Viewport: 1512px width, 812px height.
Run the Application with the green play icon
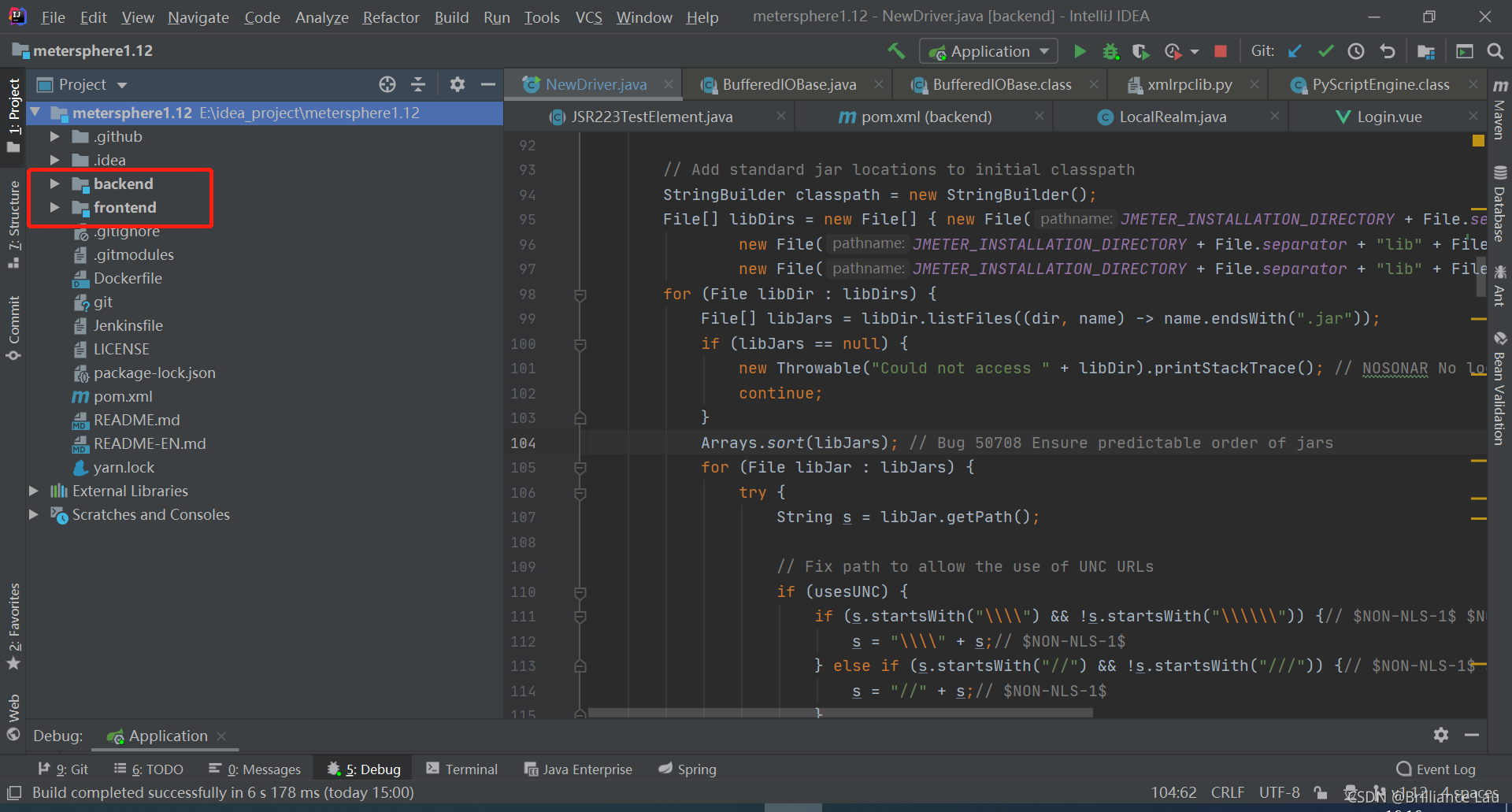tap(1080, 51)
